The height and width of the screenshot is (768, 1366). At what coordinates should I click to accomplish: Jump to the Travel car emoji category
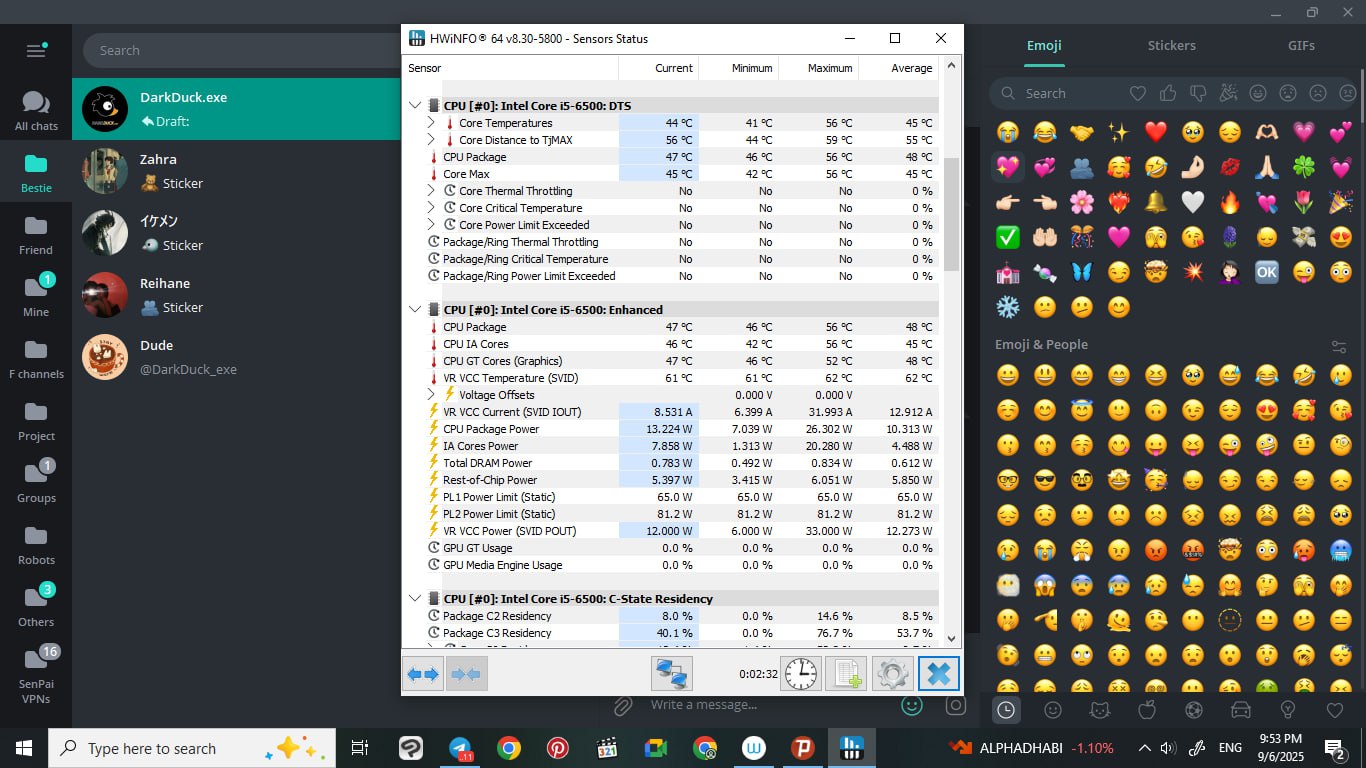pos(1240,710)
